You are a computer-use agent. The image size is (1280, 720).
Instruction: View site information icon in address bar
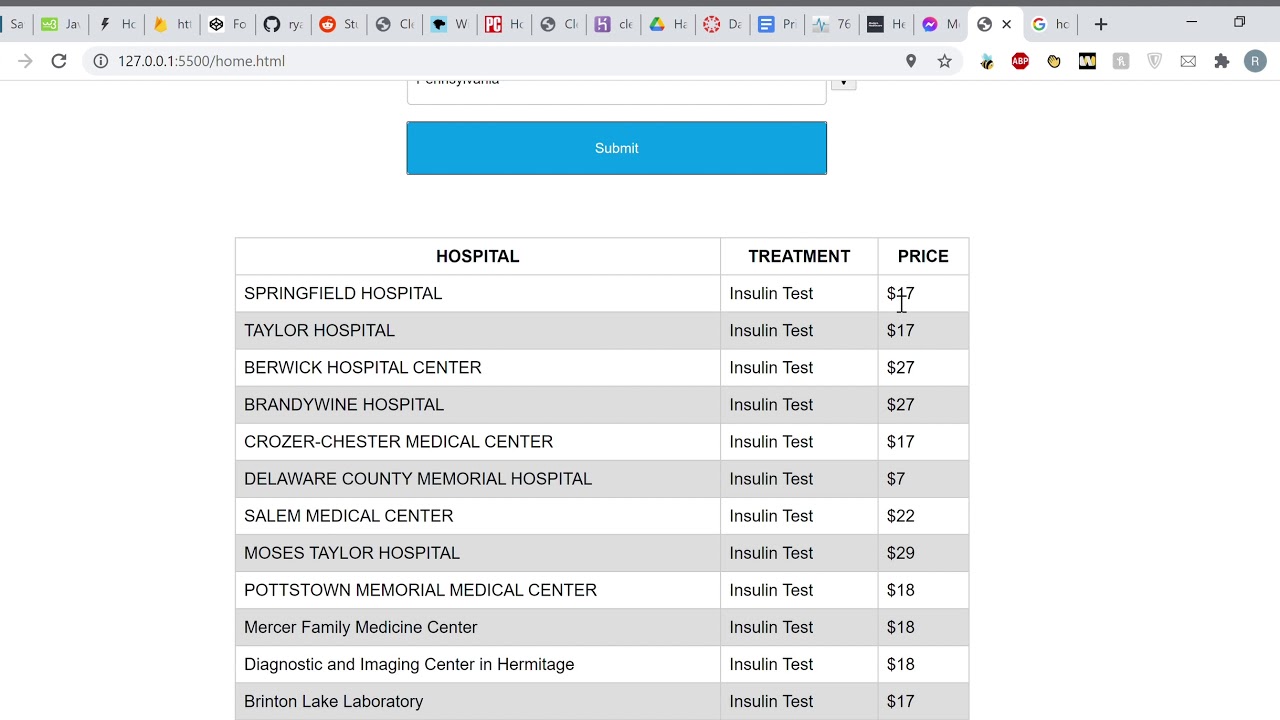coord(100,61)
